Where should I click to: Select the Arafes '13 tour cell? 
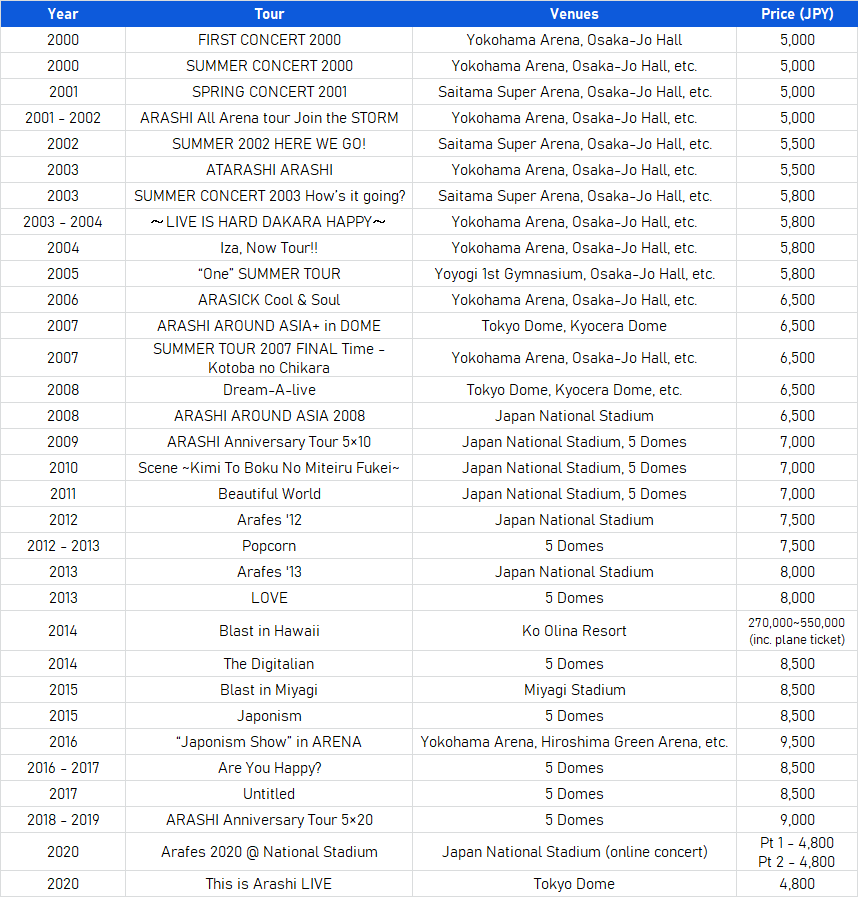[x=269, y=572]
